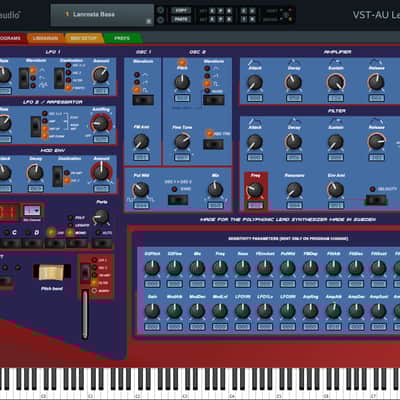This screenshot has height=400, width=400.
Task: Click the Amplifier Sustain knob
Action: coord(335,82)
